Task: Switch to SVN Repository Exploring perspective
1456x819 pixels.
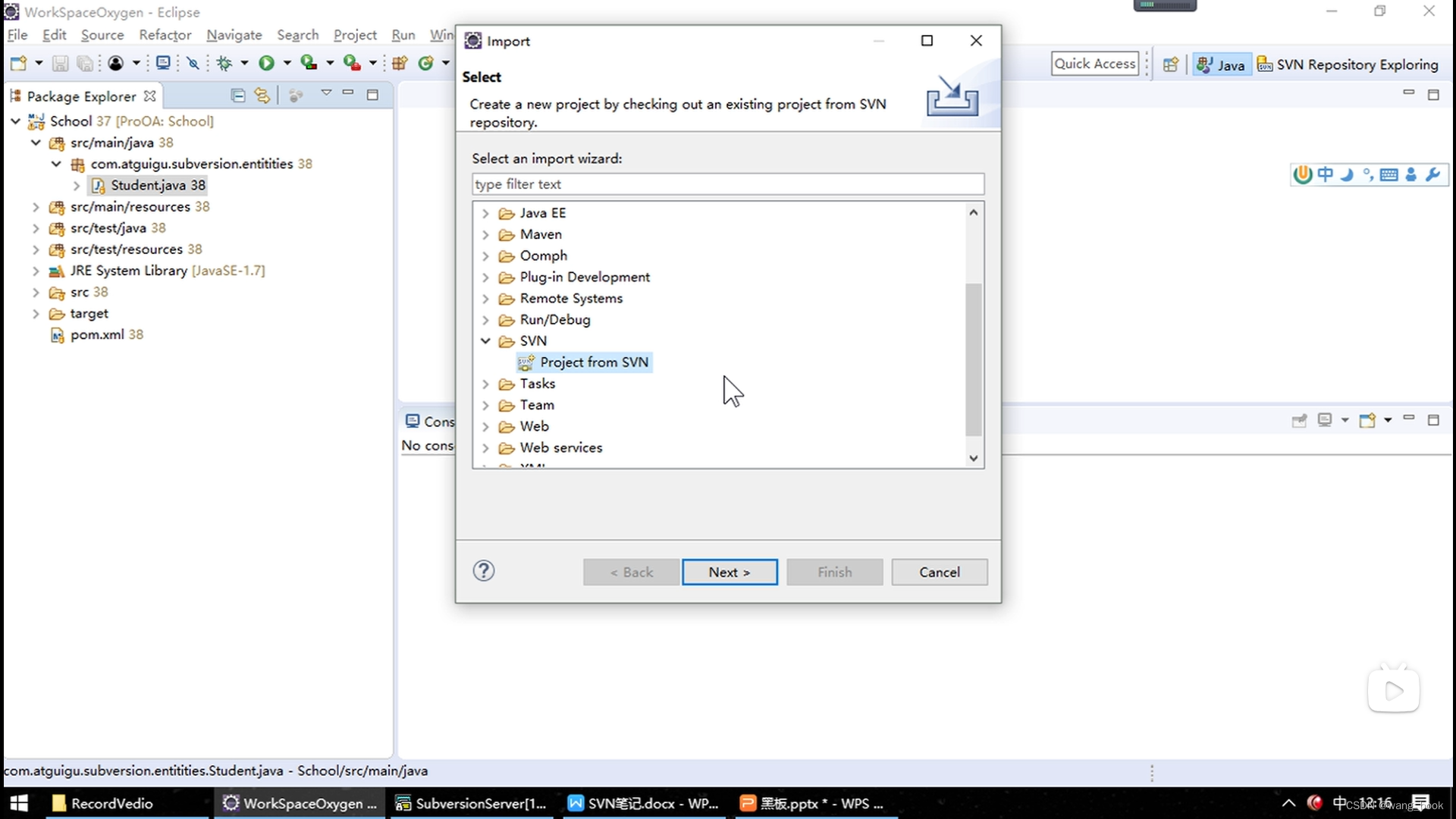Action: point(1348,65)
